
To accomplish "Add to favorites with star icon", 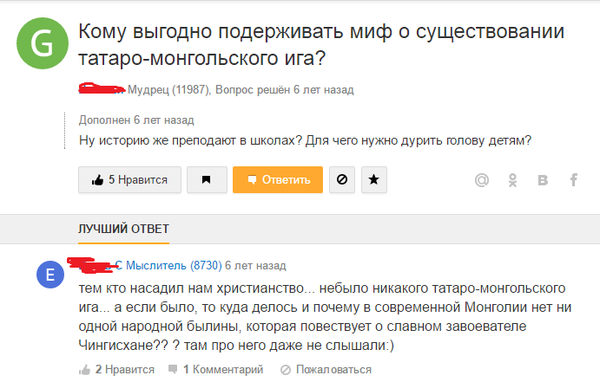I will [374, 180].
